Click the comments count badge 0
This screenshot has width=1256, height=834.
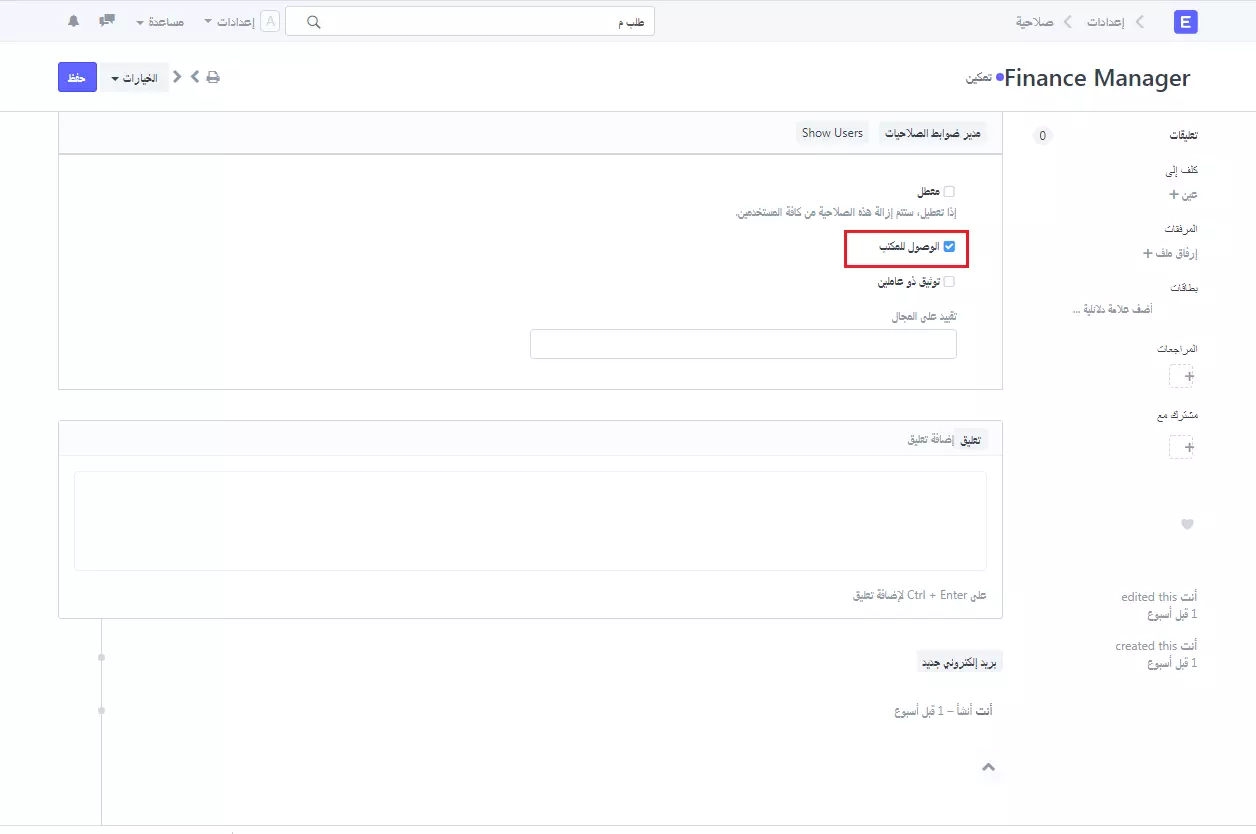(1042, 135)
